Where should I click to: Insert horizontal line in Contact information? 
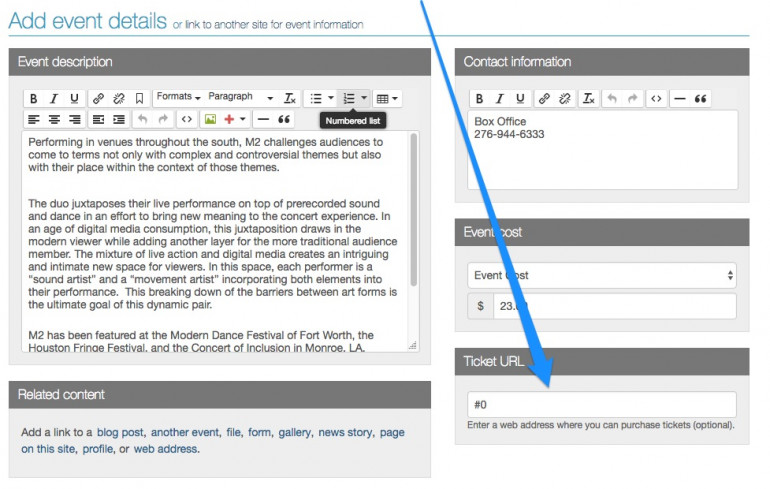(x=680, y=99)
